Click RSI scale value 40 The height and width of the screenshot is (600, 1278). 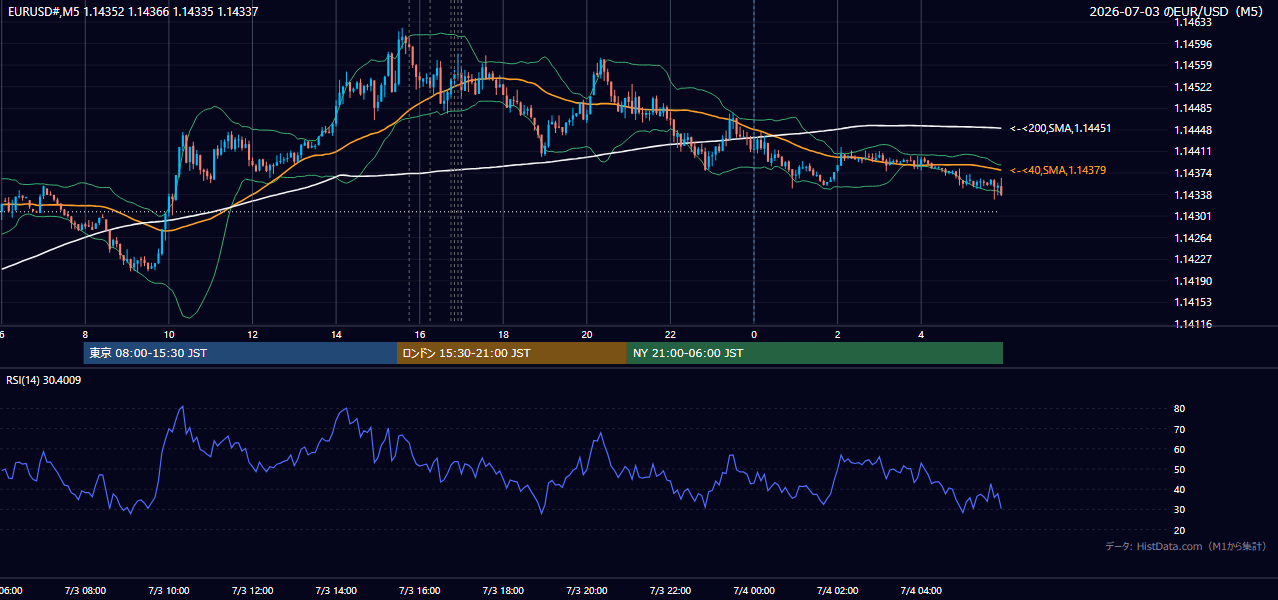[x=1180, y=489]
